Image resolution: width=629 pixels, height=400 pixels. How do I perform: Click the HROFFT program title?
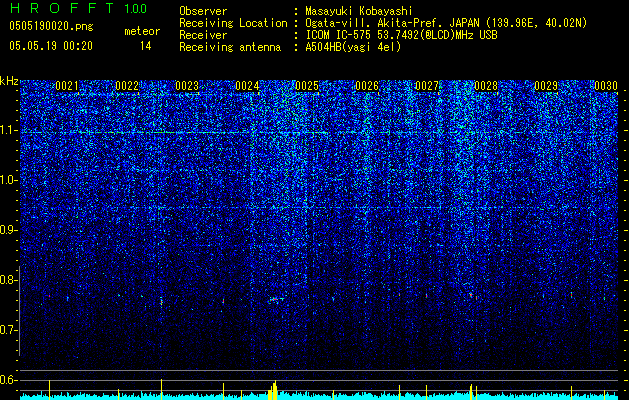[63, 8]
